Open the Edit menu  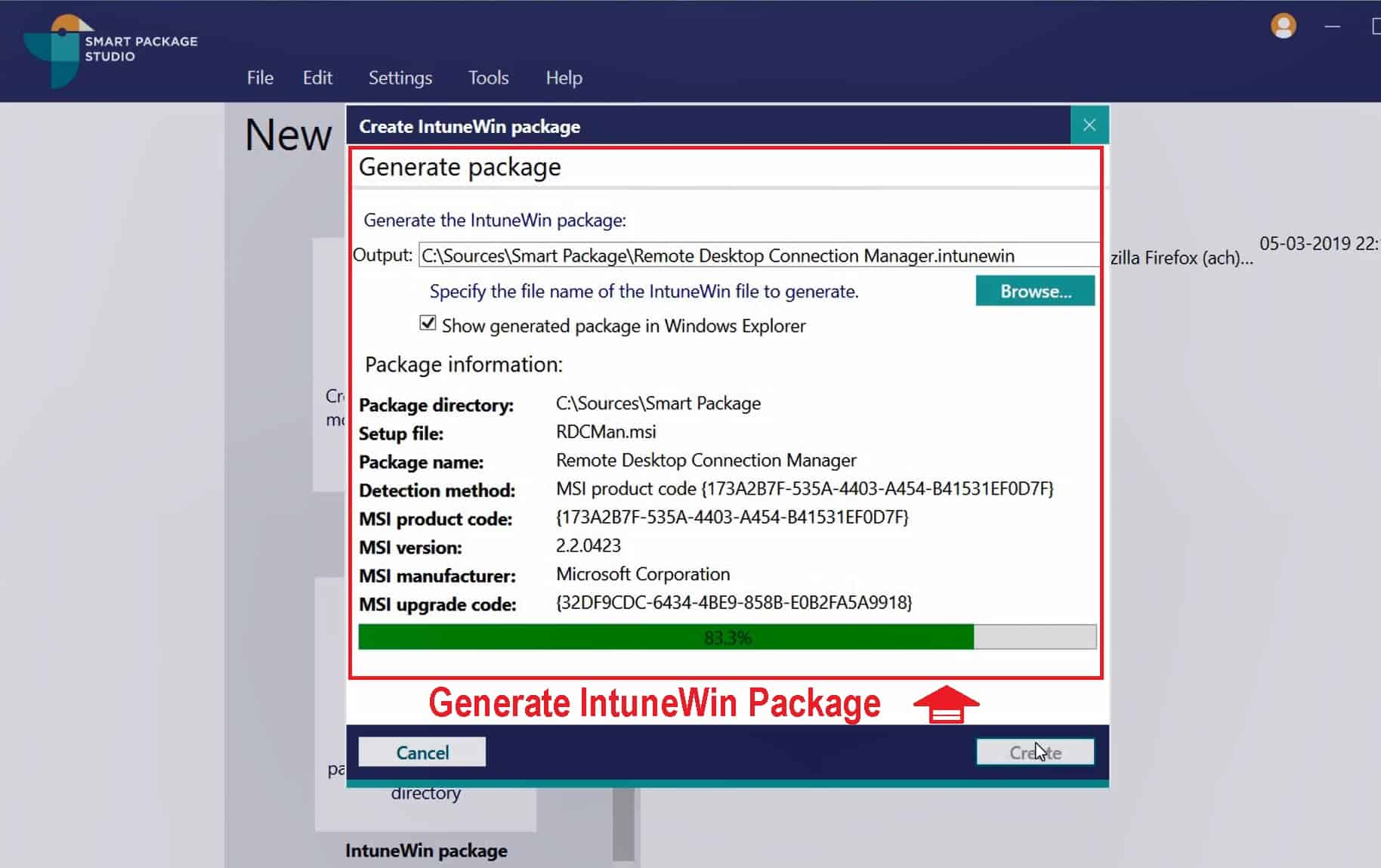tap(317, 78)
